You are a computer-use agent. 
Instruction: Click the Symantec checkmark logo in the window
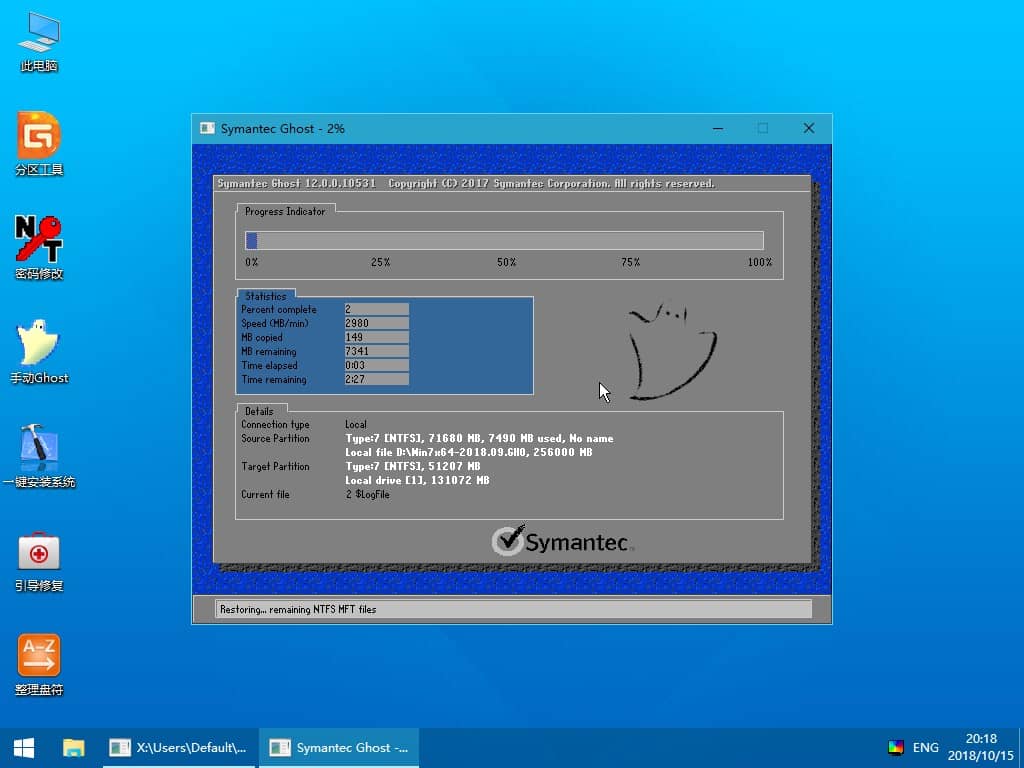[507, 540]
